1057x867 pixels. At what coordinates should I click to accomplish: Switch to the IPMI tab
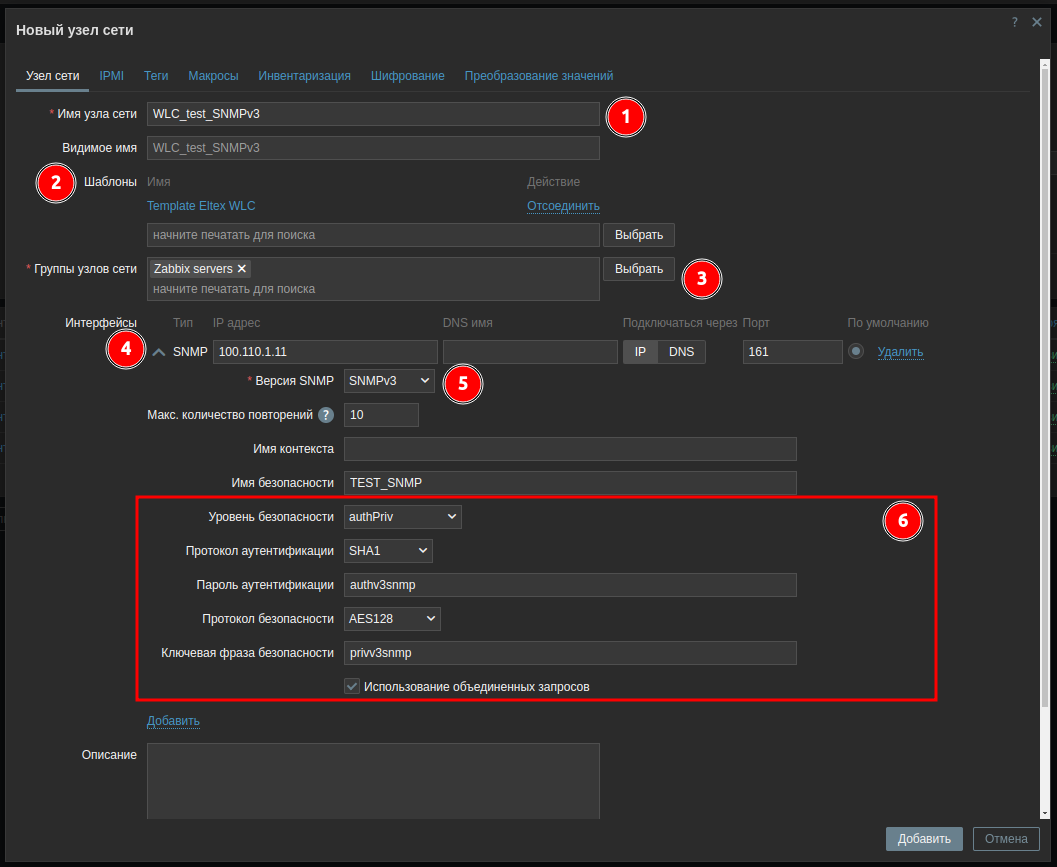(x=111, y=76)
